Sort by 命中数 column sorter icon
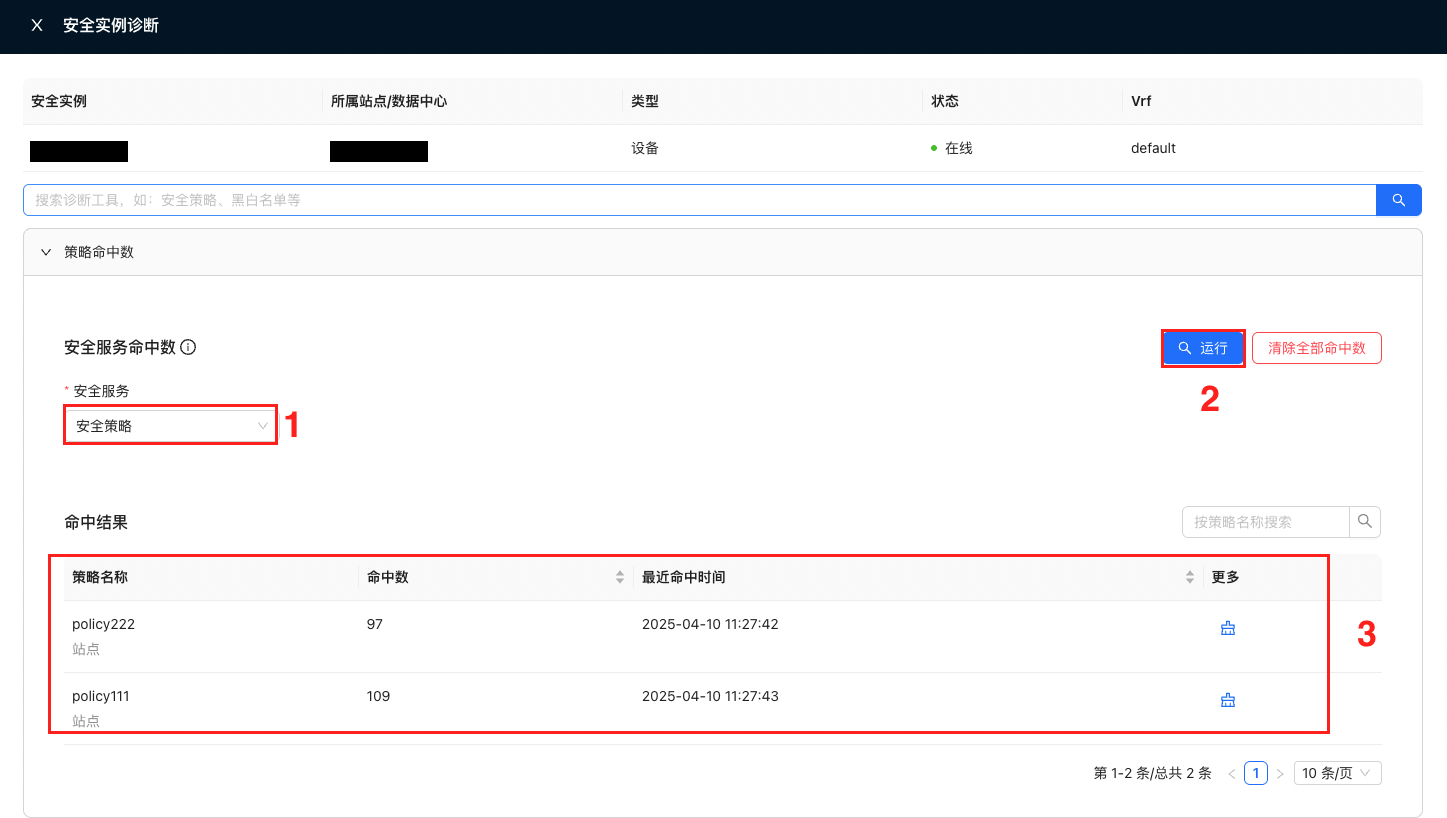1447x818 pixels. [620, 577]
